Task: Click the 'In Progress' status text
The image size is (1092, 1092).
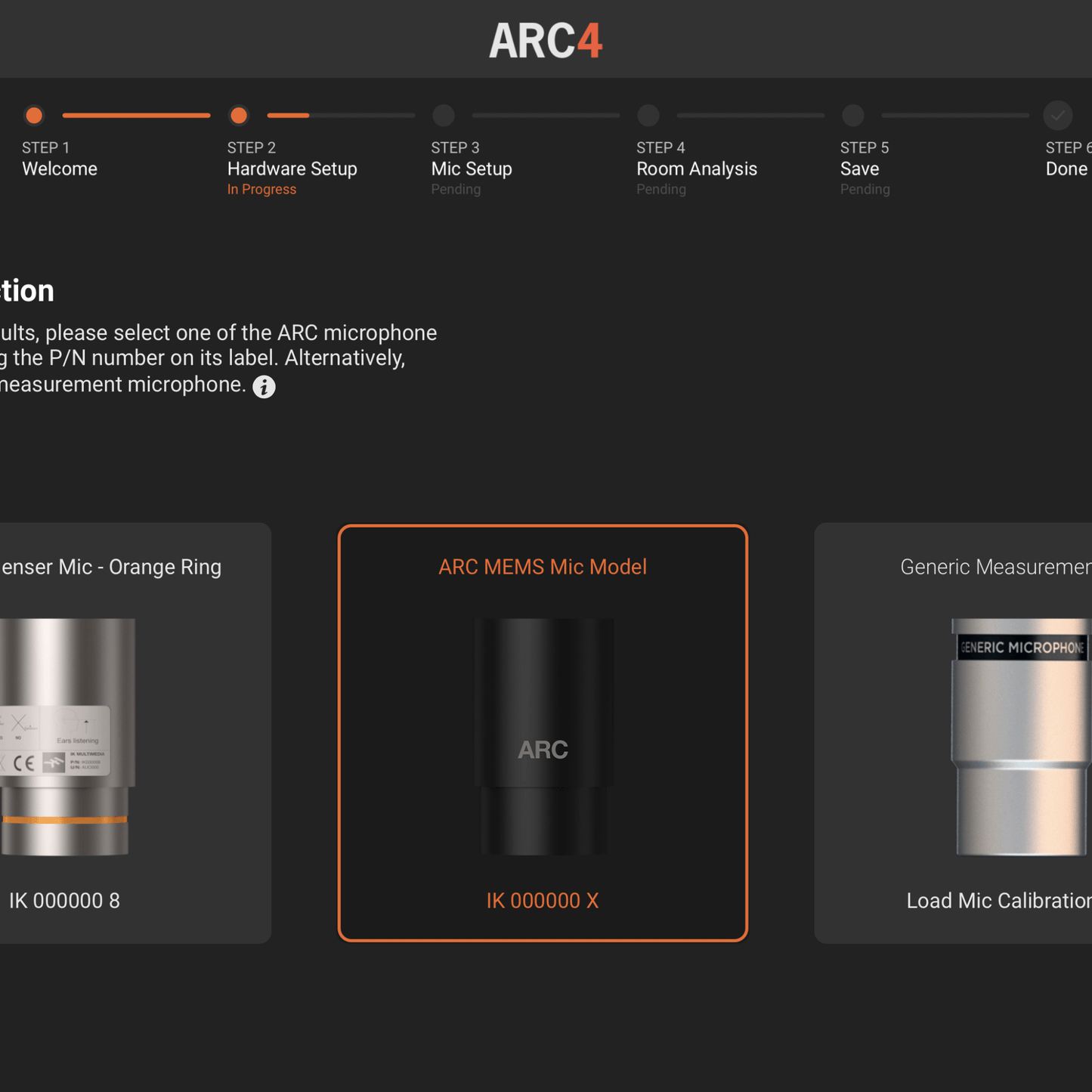Action: click(x=261, y=190)
